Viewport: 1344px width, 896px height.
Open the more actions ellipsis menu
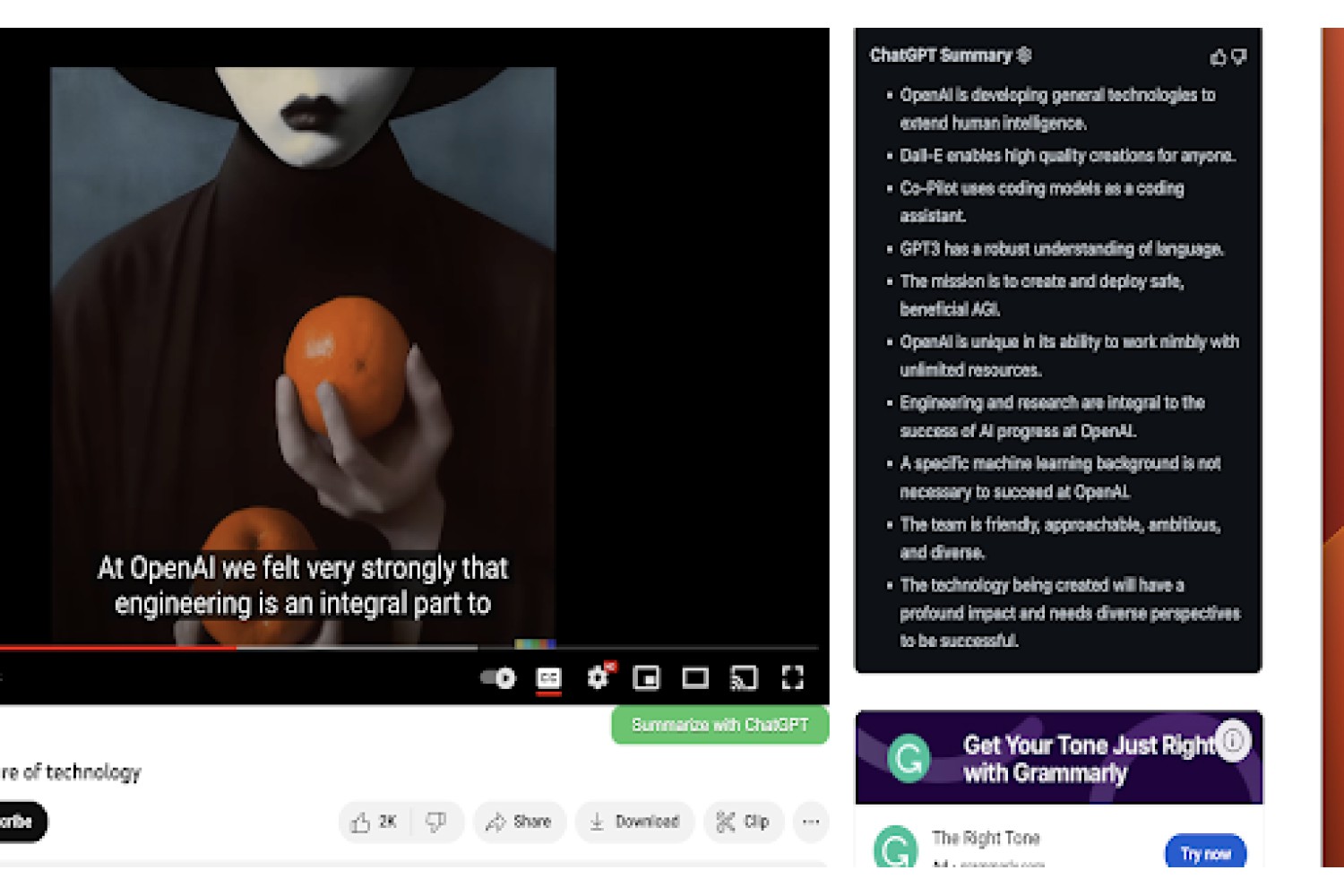coord(811,822)
